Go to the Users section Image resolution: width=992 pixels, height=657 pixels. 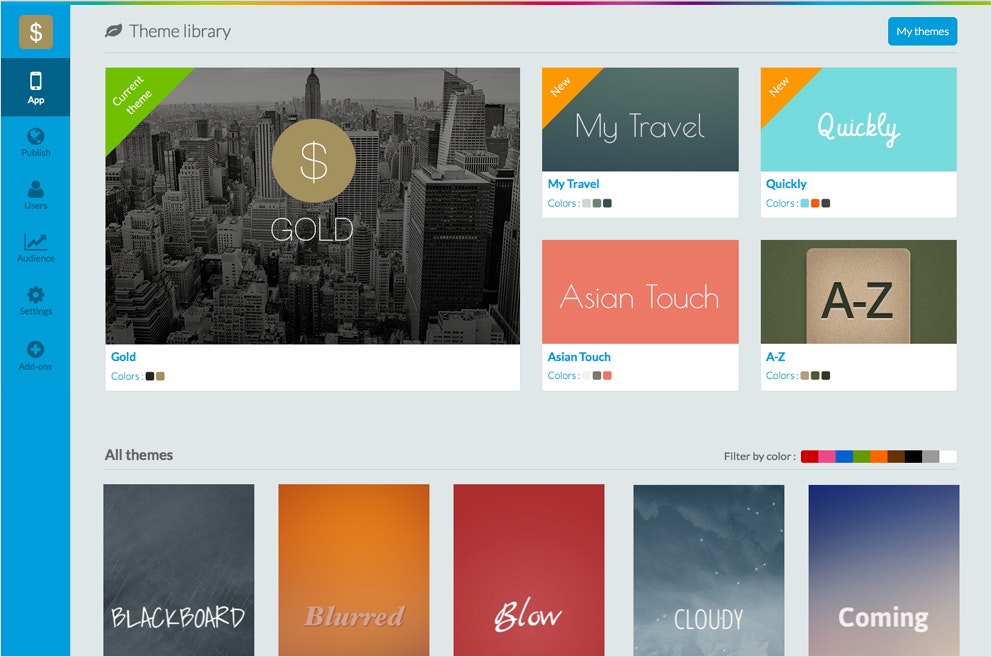35,195
